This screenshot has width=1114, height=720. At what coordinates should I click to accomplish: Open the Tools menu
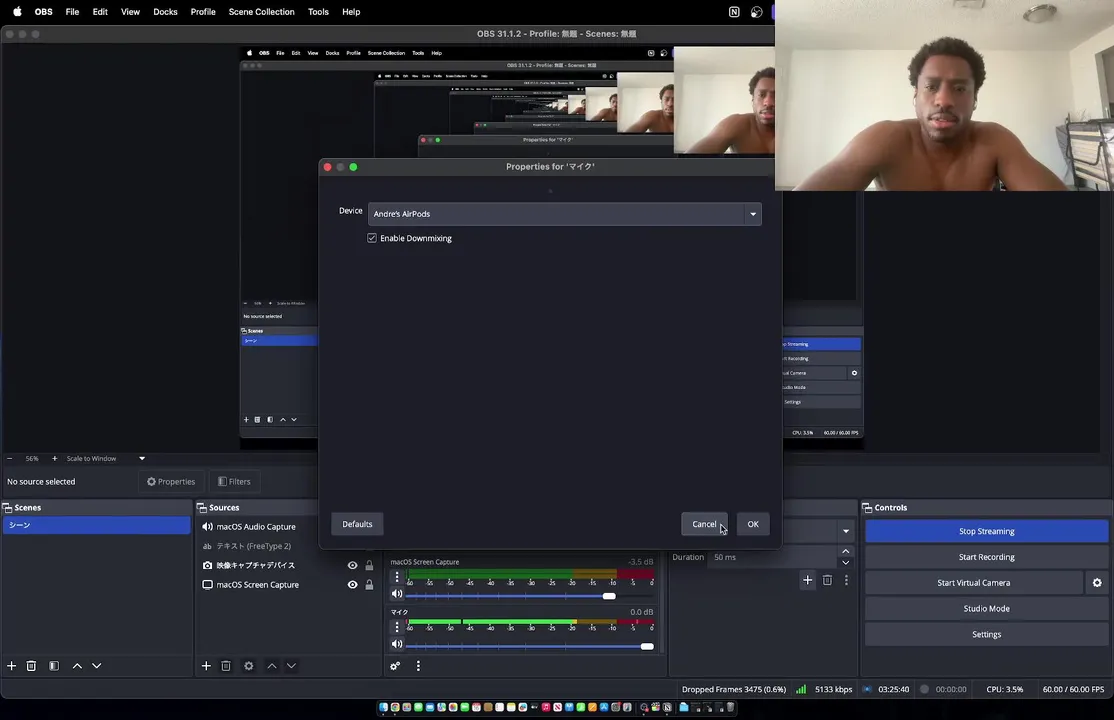[318, 12]
